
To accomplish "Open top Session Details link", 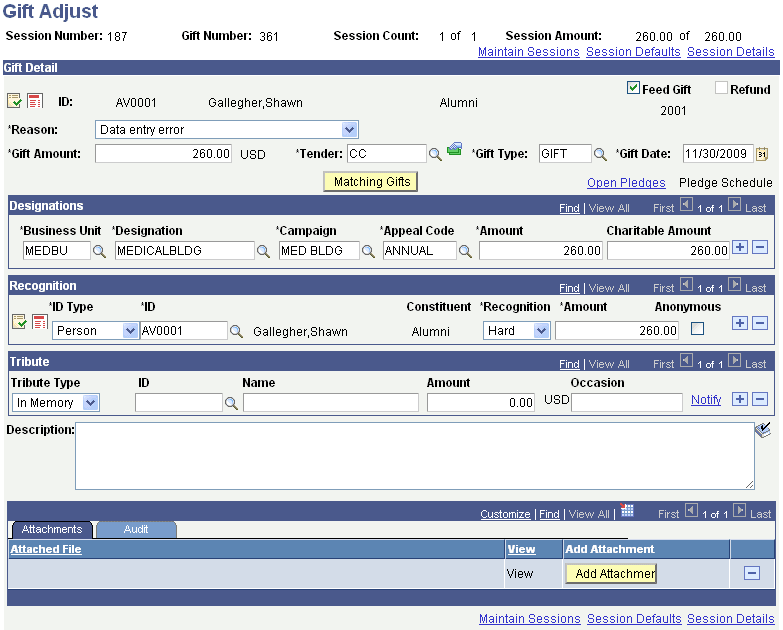I will point(731,52).
